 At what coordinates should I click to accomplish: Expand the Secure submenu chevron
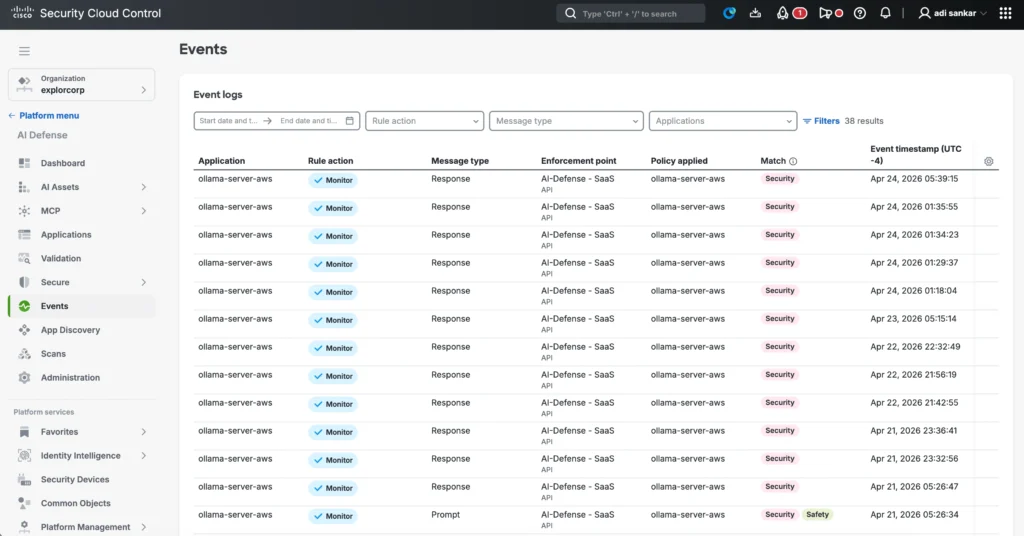click(x=144, y=283)
